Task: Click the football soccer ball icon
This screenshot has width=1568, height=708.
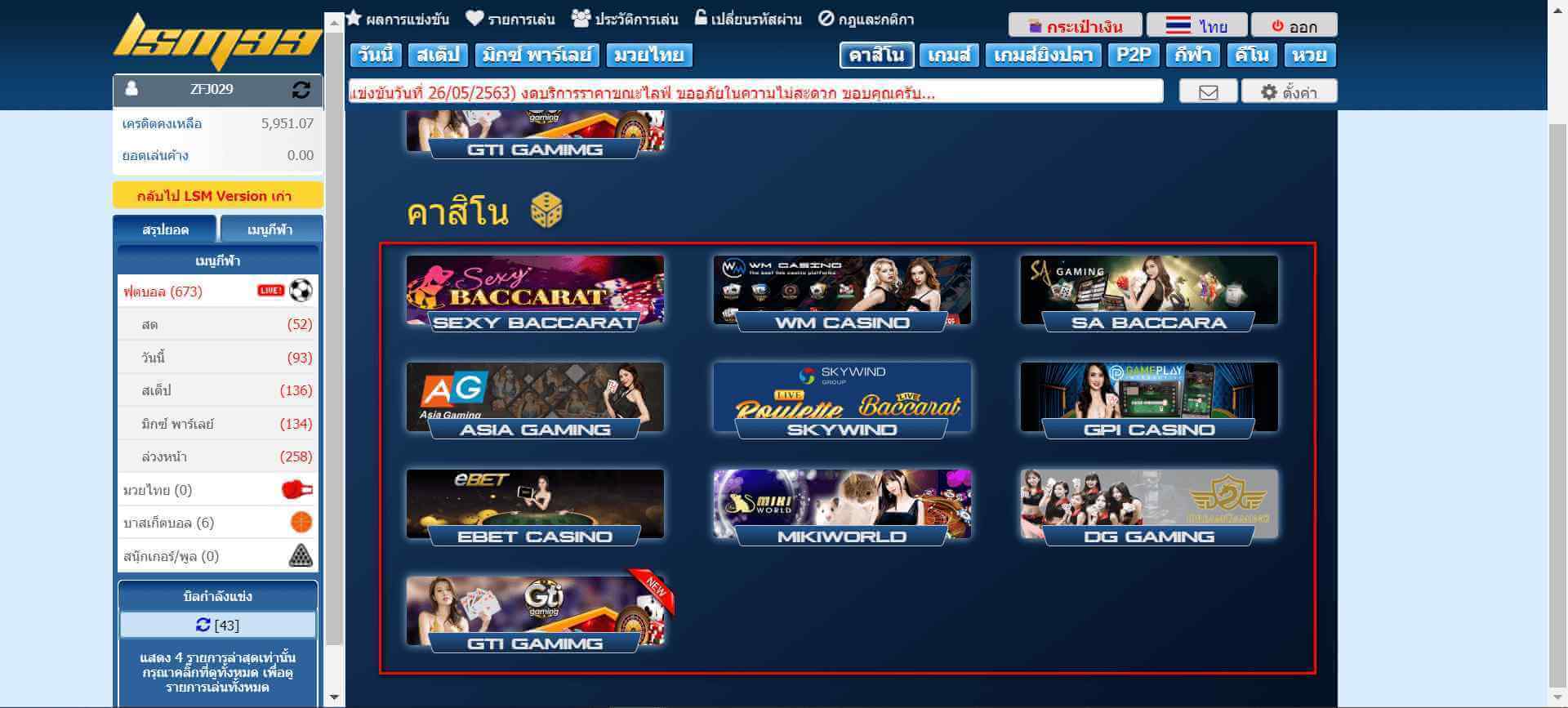Action: coord(301,291)
